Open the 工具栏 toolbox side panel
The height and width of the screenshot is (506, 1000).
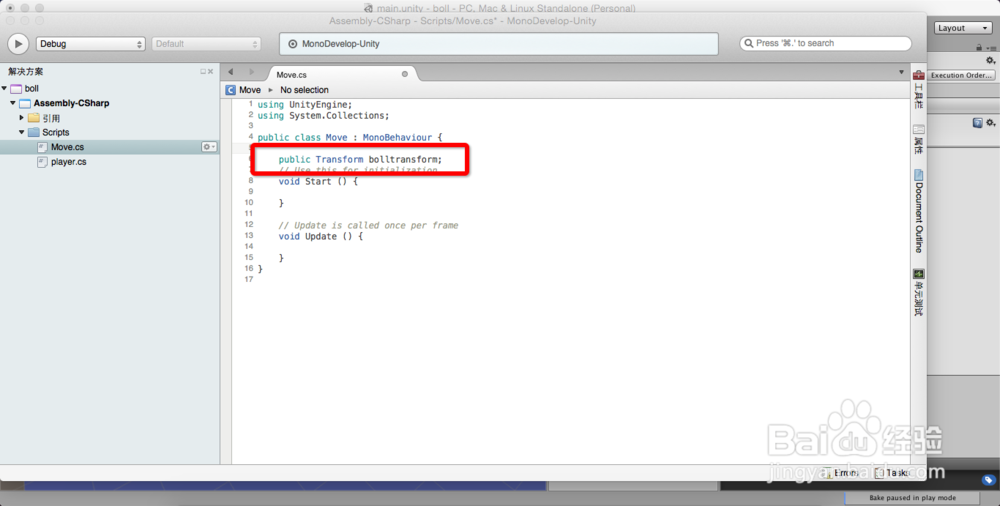[918, 91]
